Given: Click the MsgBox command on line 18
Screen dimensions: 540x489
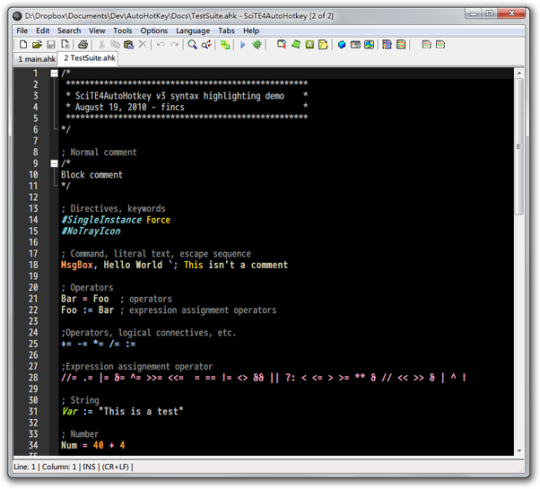Looking at the screenshot, I should pyautogui.click(x=77, y=265).
